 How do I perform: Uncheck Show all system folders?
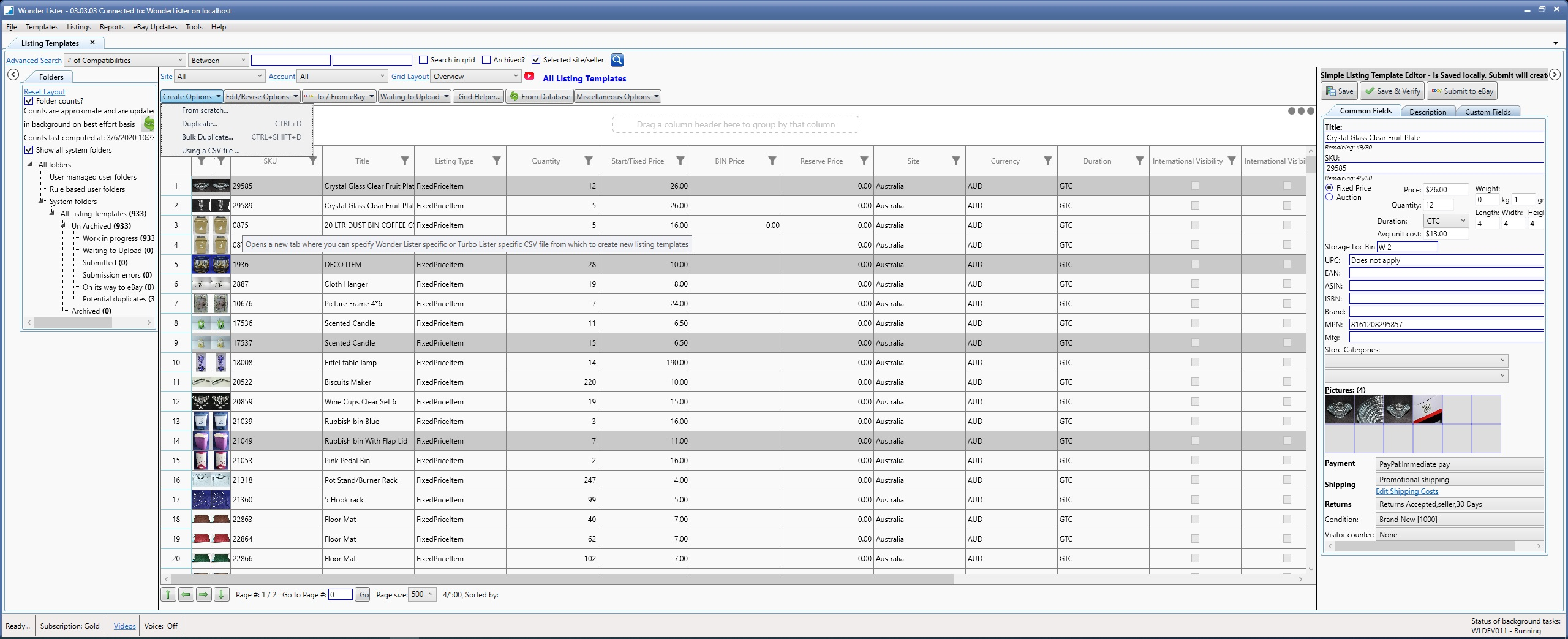click(29, 150)
